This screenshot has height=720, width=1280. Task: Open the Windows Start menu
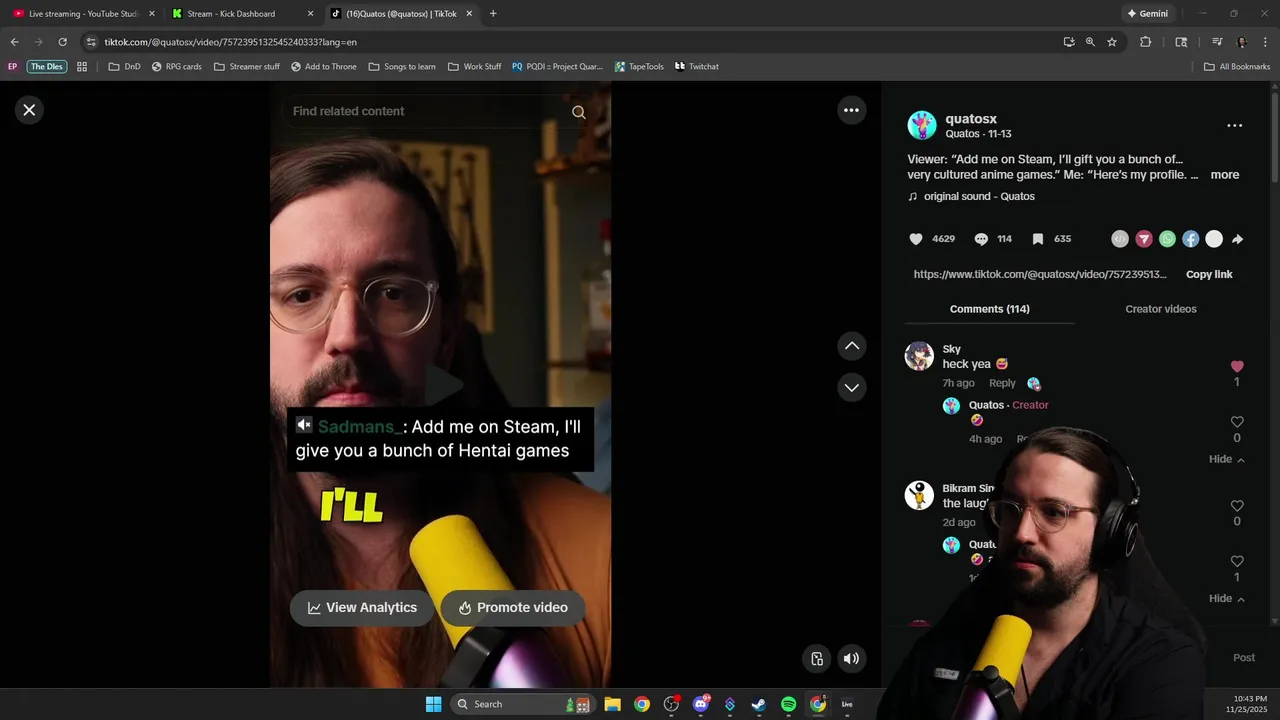[x=433, y=704]
